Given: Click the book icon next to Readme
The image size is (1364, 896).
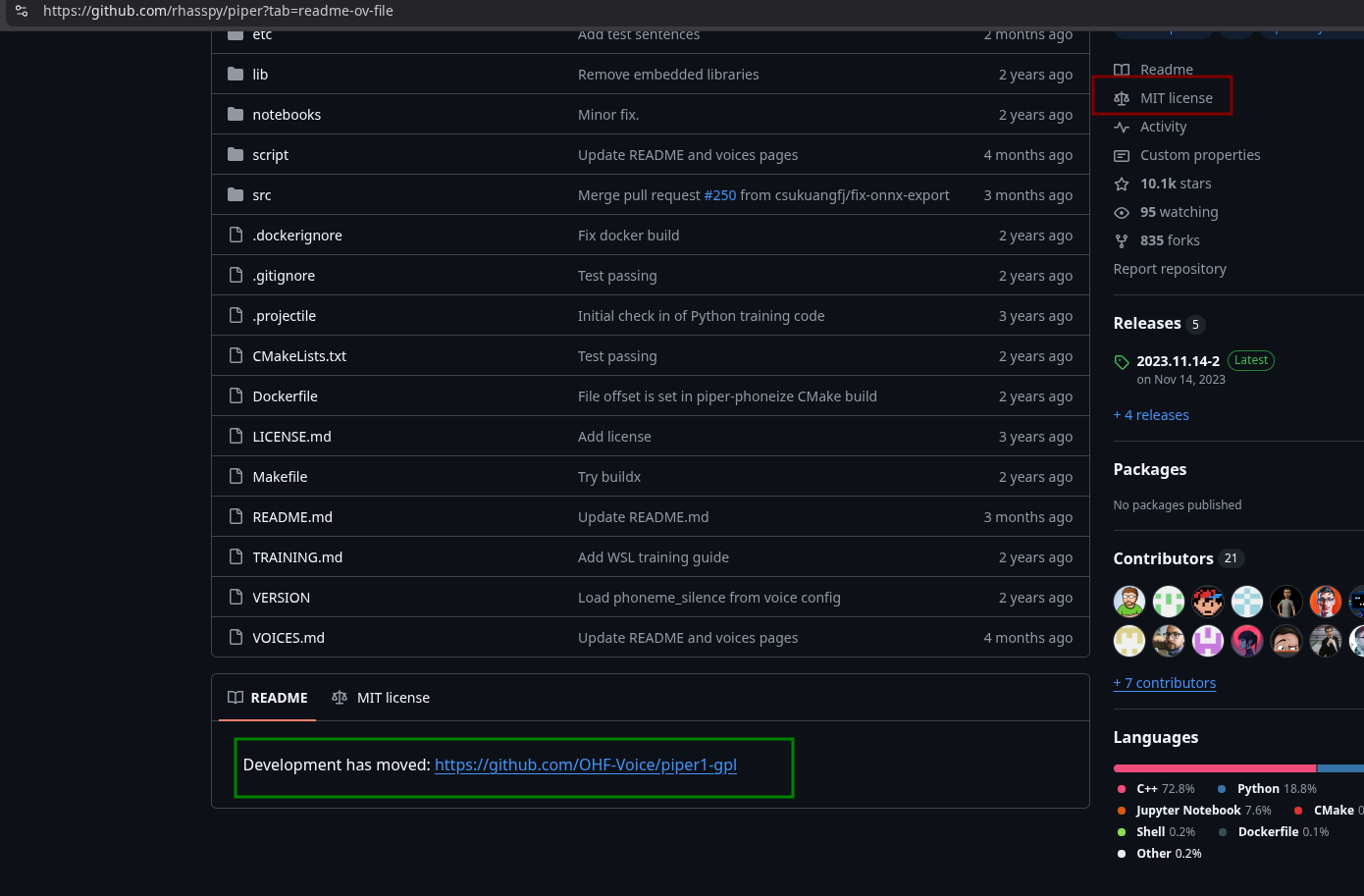Looking at the screenshot, I should coord(1122,70).
